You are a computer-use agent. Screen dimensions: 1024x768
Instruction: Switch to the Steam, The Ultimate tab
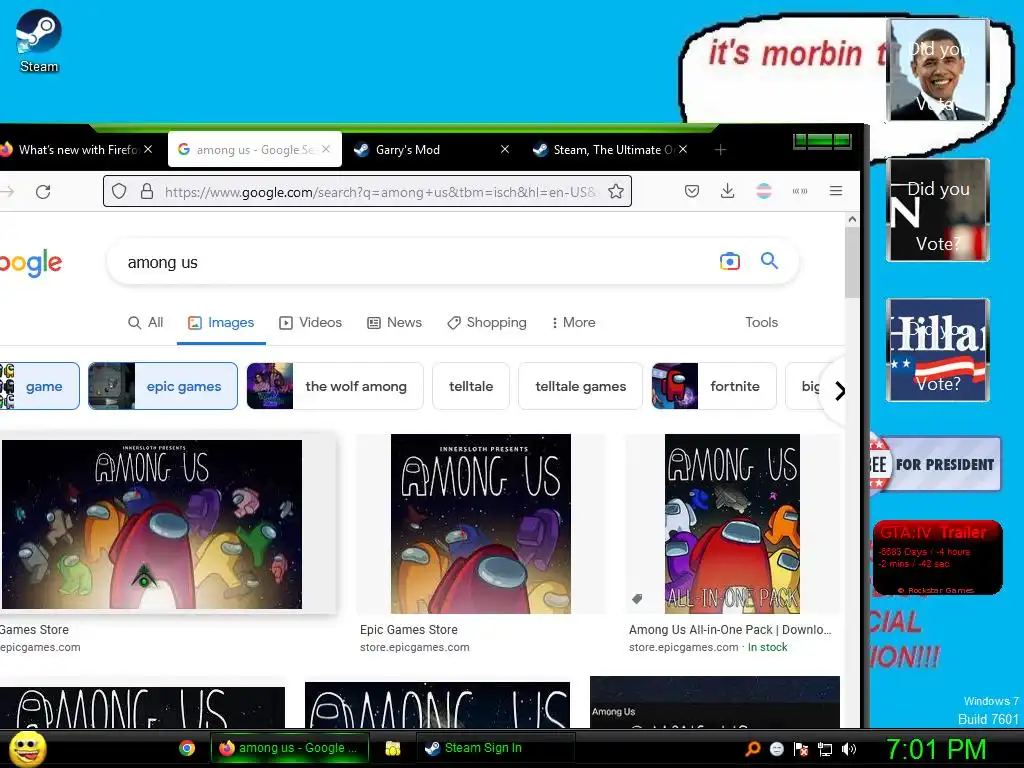pos(611,150)
